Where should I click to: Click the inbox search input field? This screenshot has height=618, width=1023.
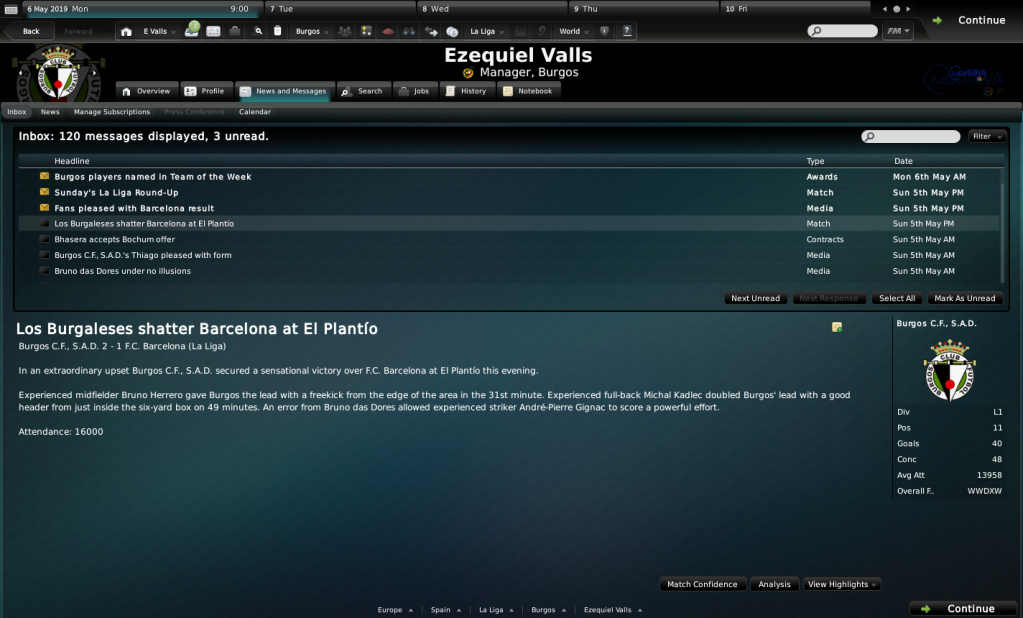[x=911, y=136]
